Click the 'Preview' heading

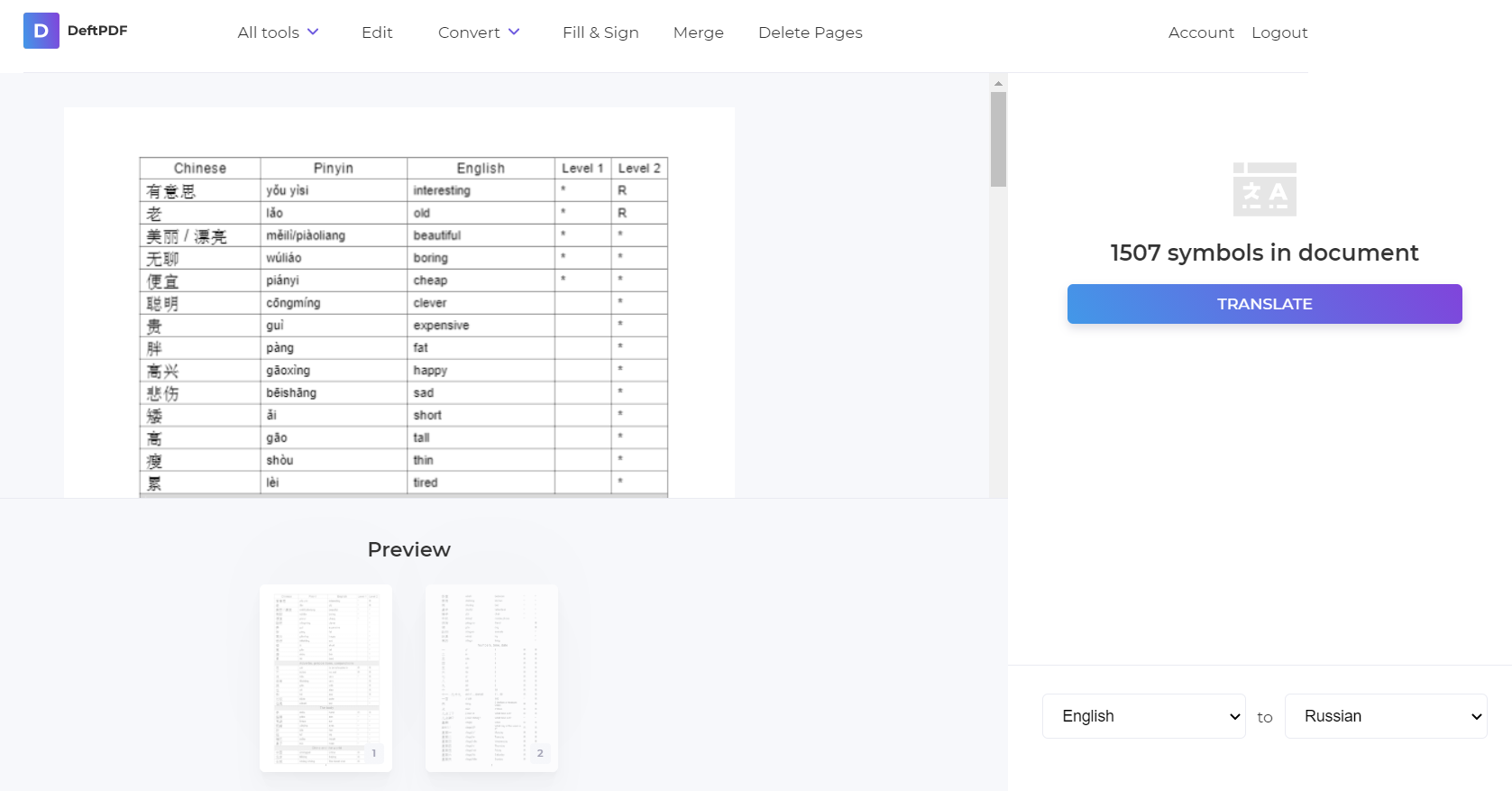[x=408, y=549]
